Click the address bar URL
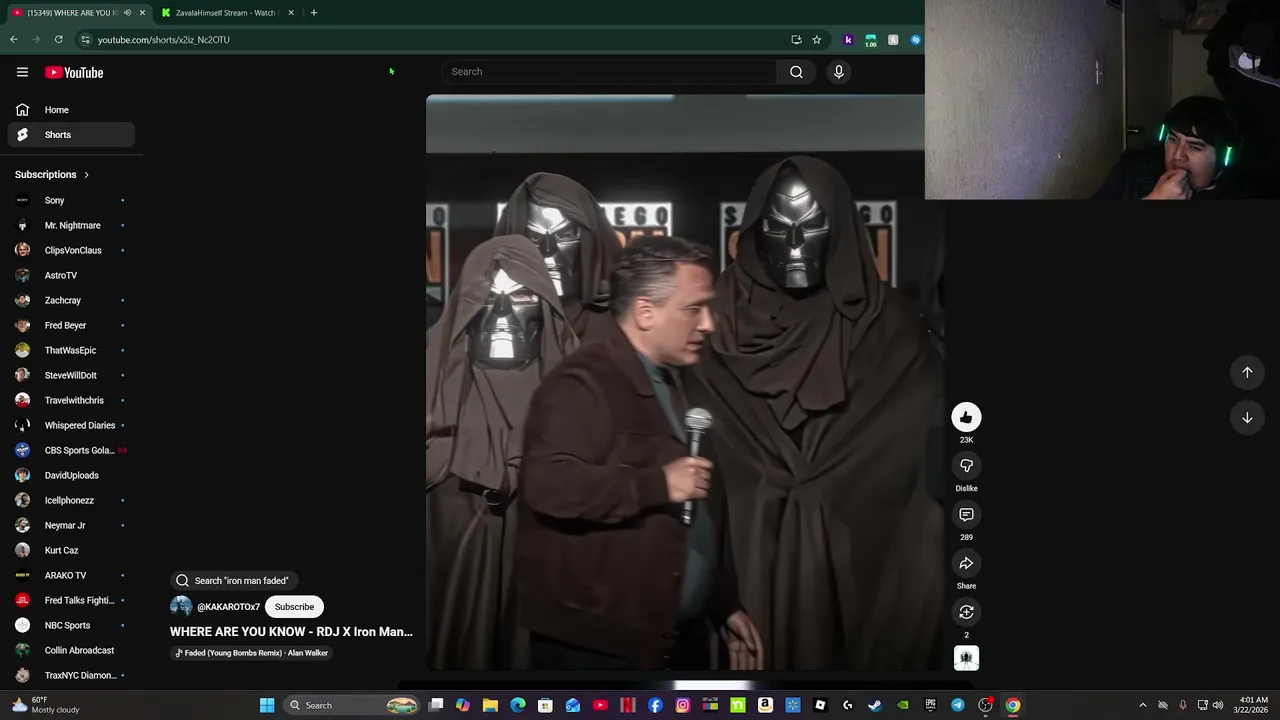The image size is (1280, 720). click(x=164, y=40)
